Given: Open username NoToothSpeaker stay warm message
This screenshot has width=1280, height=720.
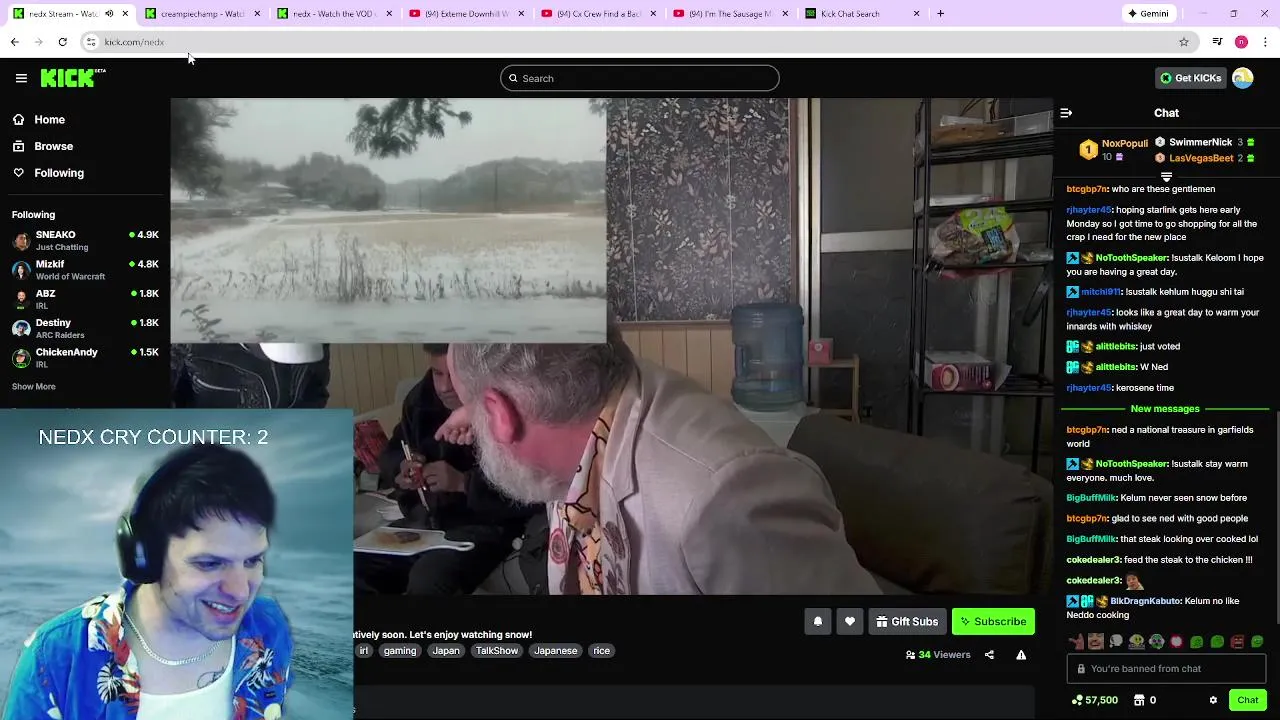Looking at the screenshot, I should click(1131, 464).
